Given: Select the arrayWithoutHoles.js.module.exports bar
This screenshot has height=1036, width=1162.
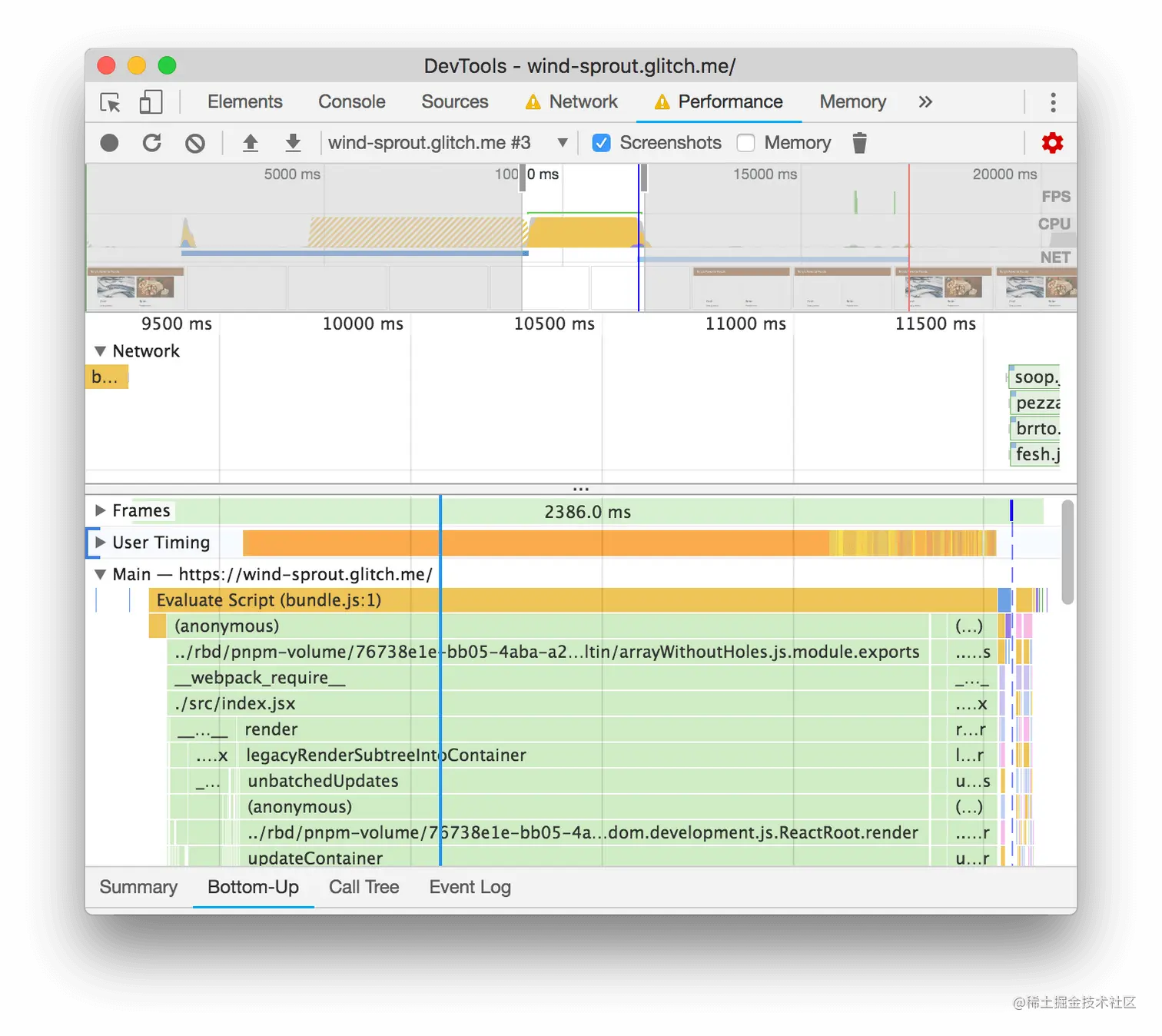Looking at the screenshot, I should click(x=547, y=652).
